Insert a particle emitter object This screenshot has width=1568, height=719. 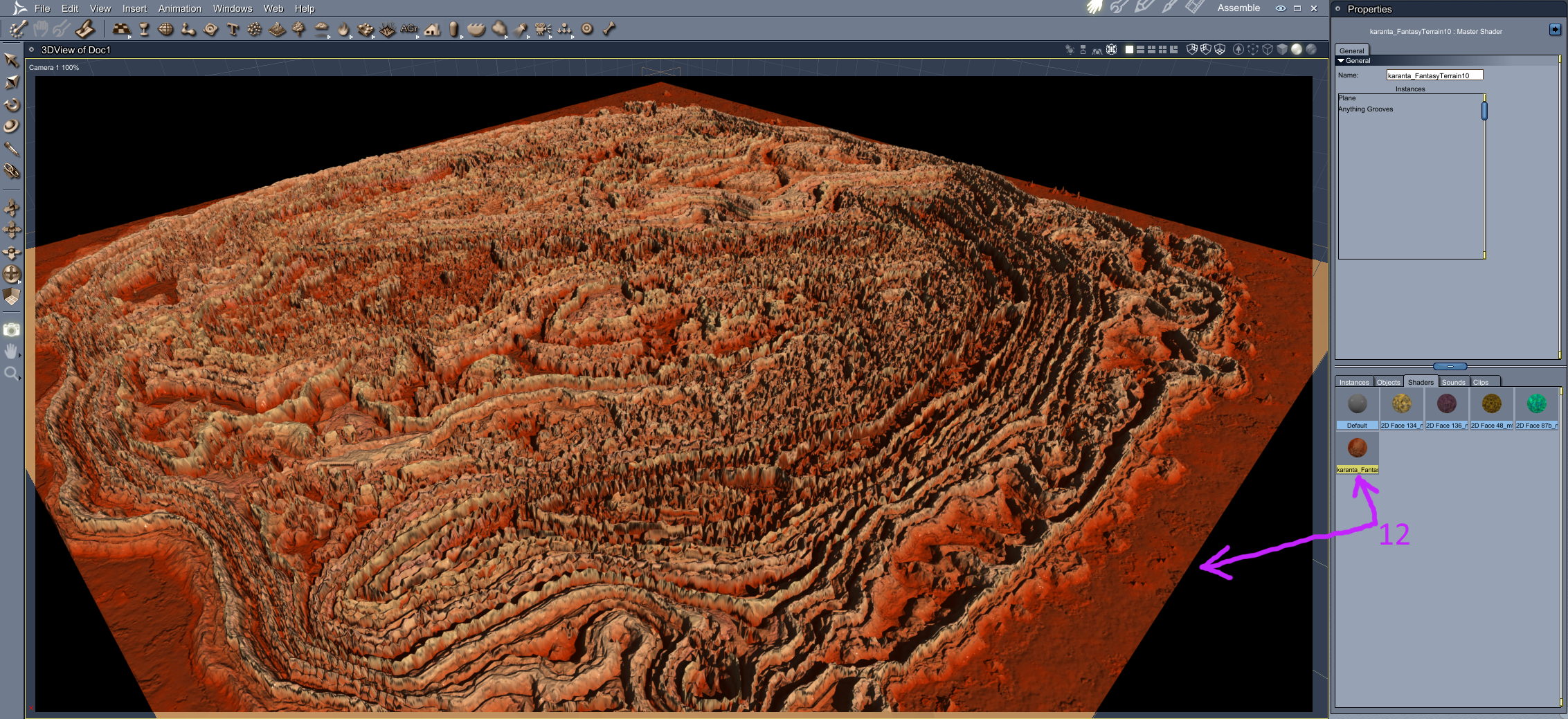[255, 29]
